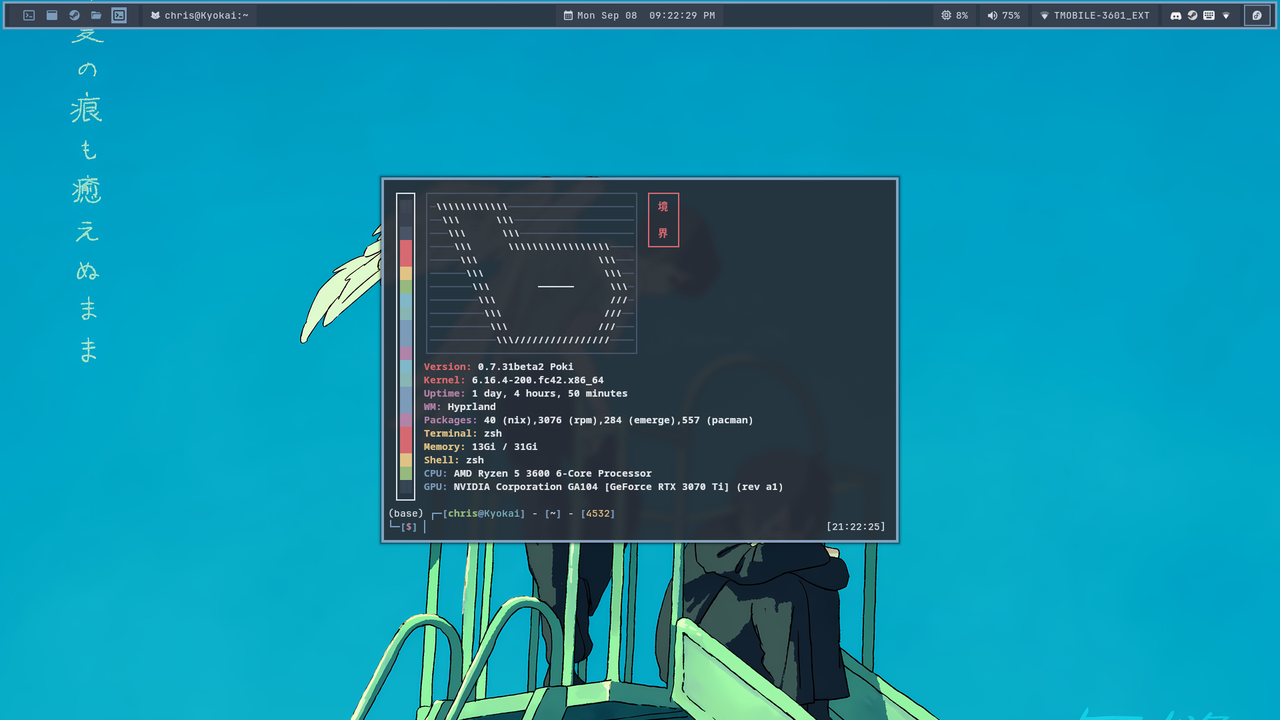Open the TMOBILE-3601_EXT network module
Screen dimensions: 1280x720
[x=1095, y=15]
